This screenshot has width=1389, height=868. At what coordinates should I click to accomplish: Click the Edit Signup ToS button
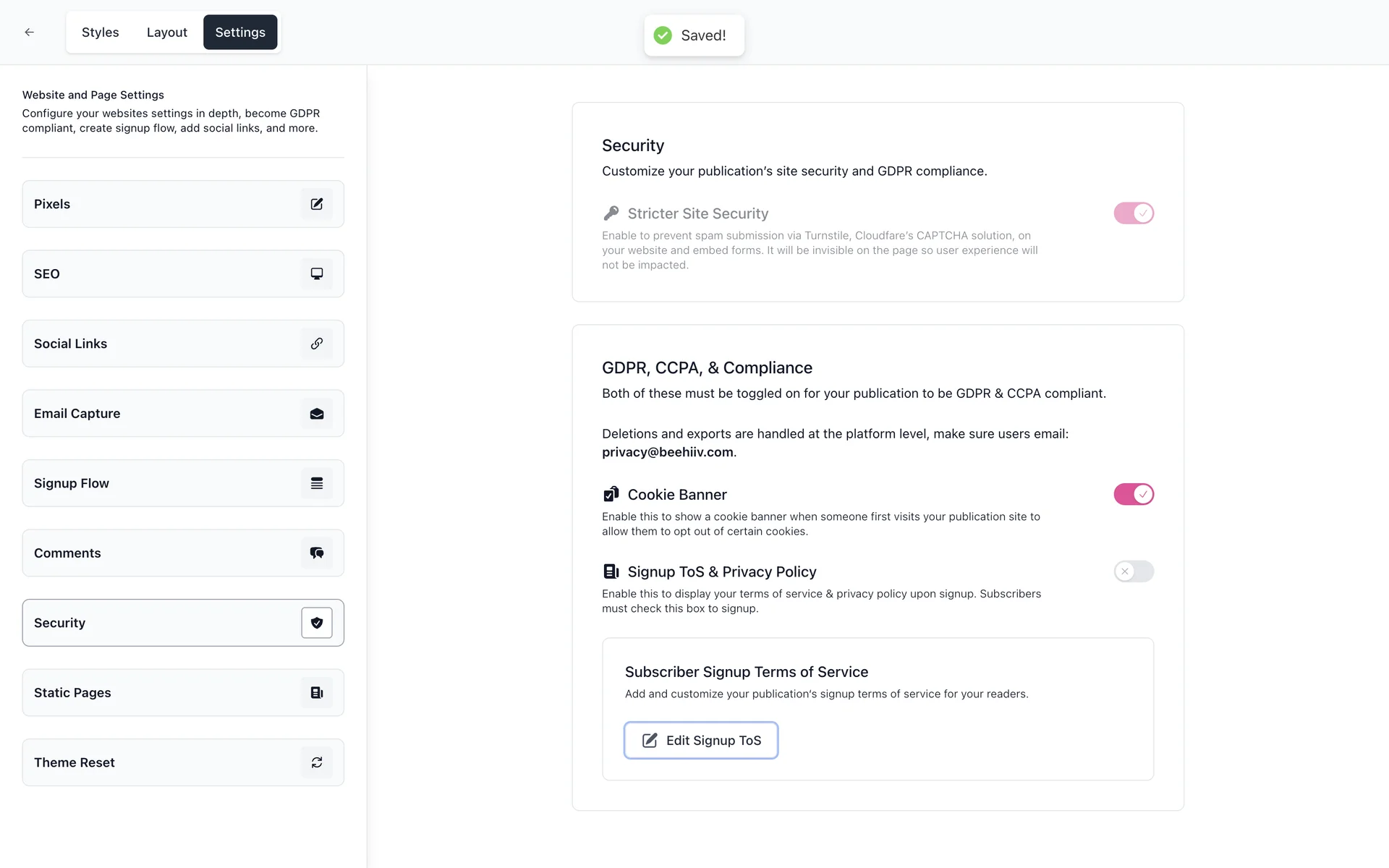tap(701, 741)
